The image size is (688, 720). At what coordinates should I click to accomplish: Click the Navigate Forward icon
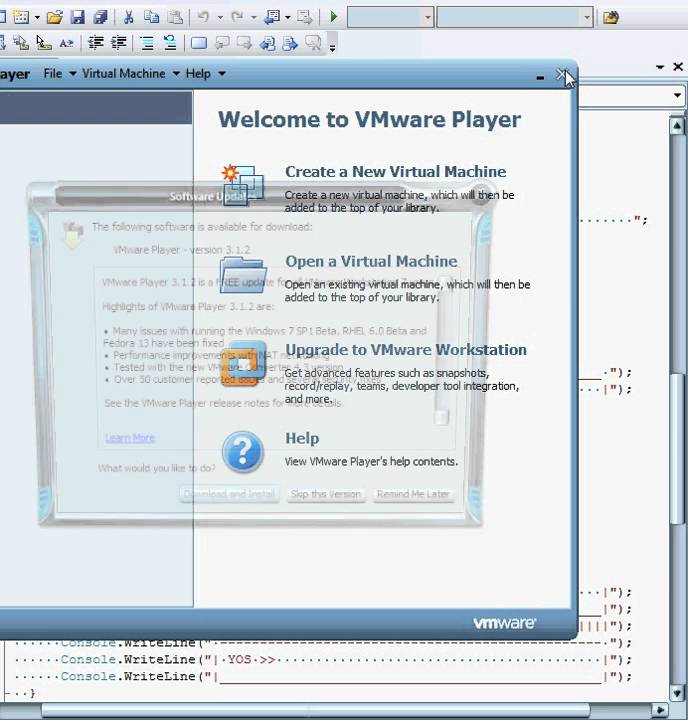pos(305,17)
